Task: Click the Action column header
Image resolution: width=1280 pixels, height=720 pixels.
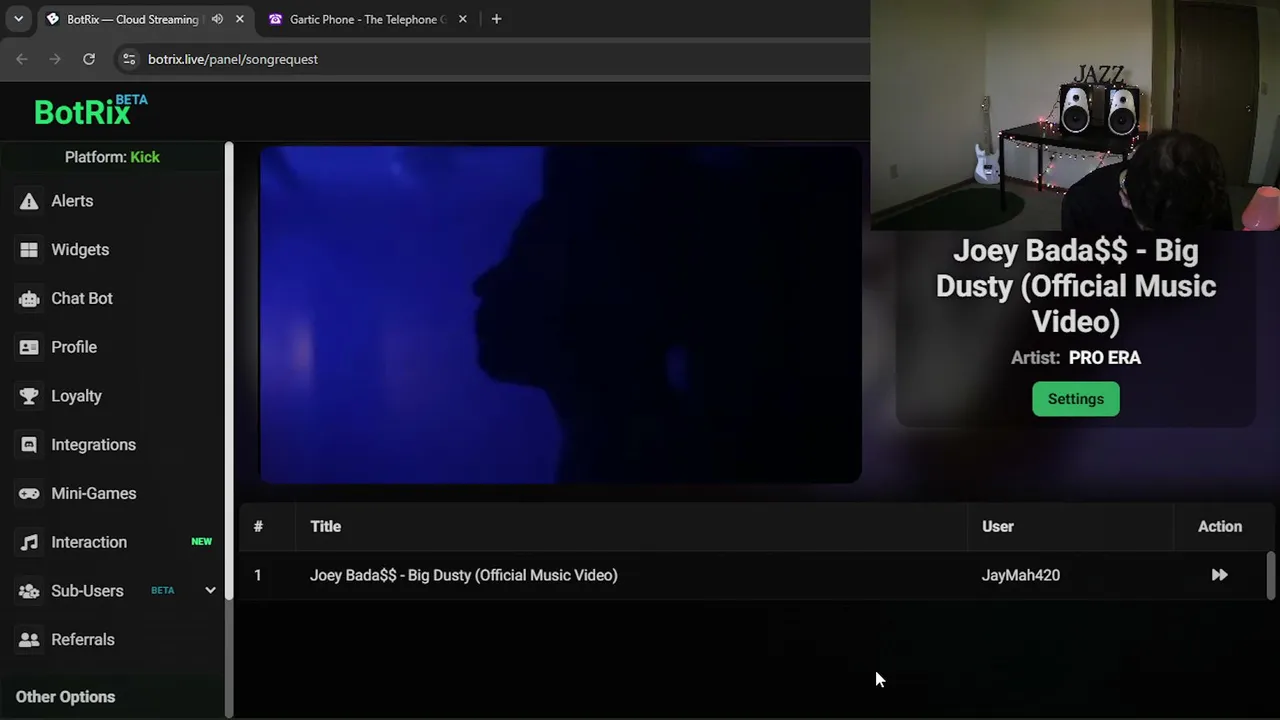Action: click(x=1220, y=527)
